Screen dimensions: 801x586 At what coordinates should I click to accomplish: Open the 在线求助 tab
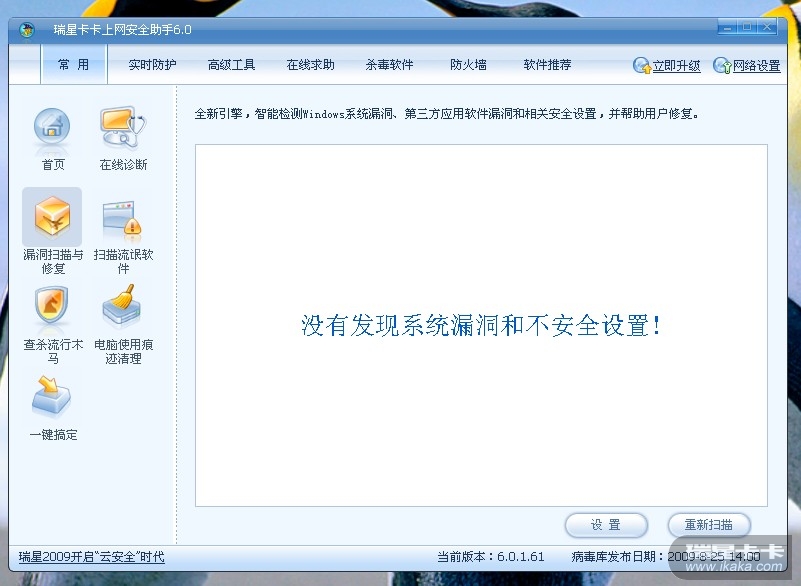click(311, 65)
